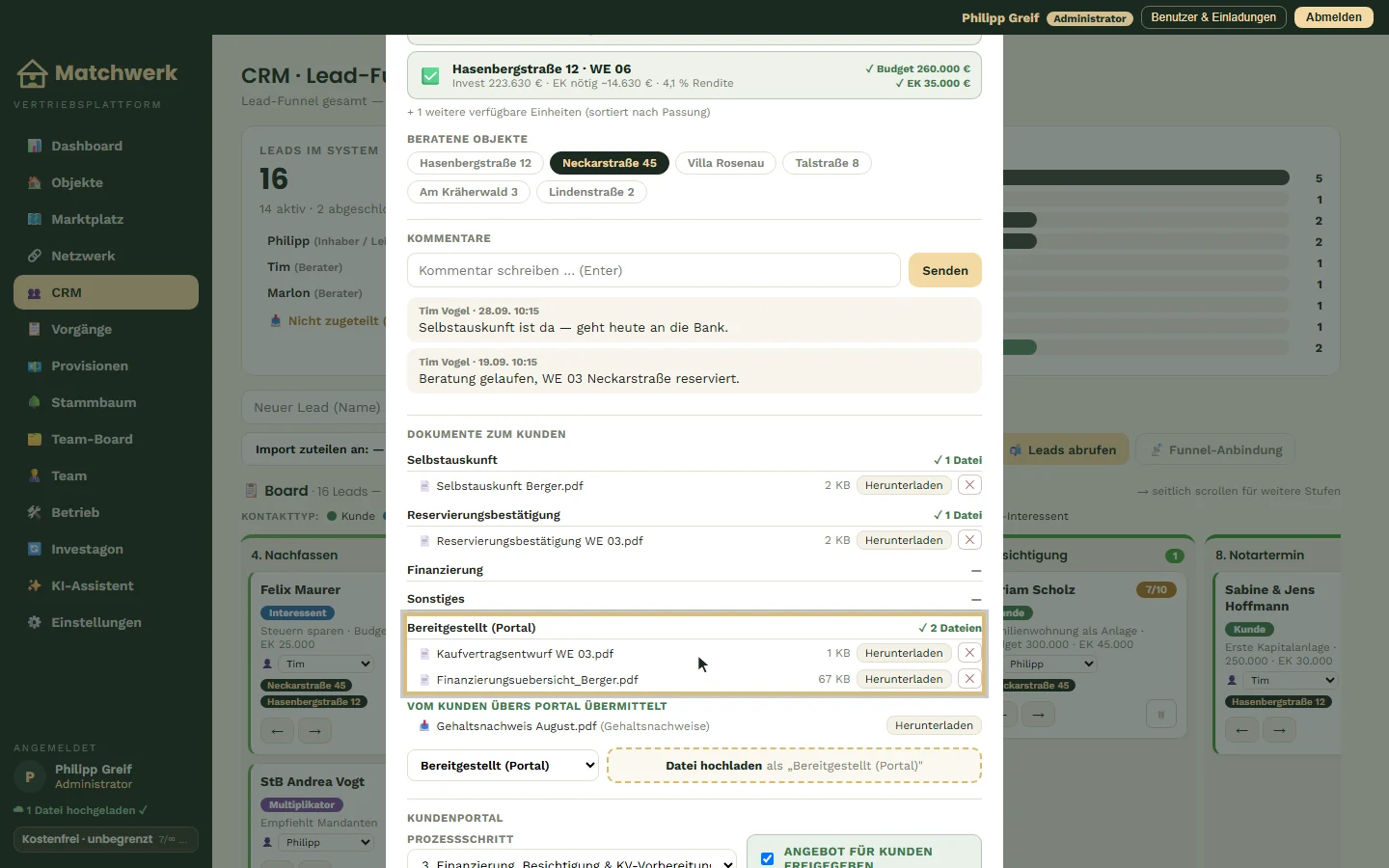Open Dashboard from the sidebar
Screen dimensions: 1389x868
click(106, 146)
